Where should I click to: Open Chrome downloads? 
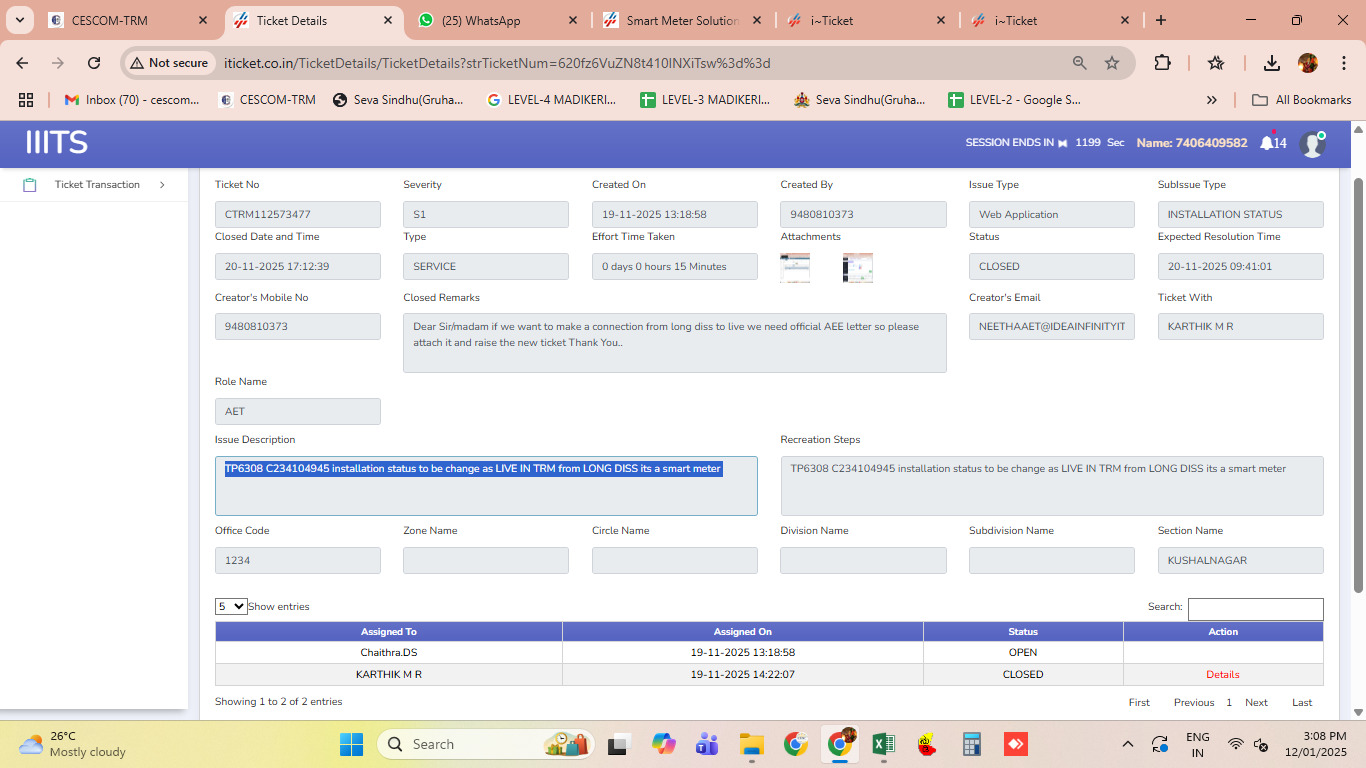click(x=1271, y=63)
